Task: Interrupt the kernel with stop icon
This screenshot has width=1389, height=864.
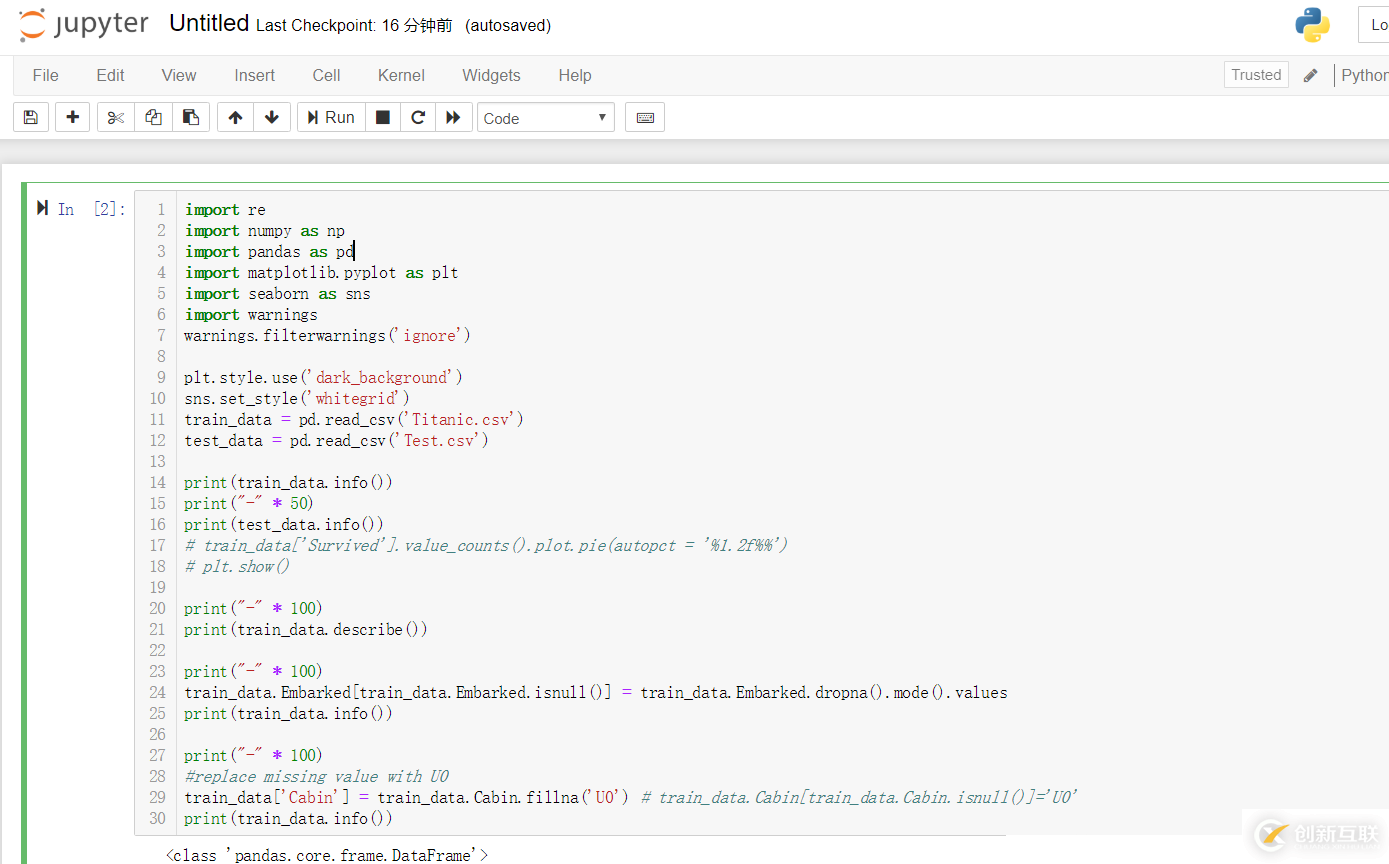Action: pos(383,118)
